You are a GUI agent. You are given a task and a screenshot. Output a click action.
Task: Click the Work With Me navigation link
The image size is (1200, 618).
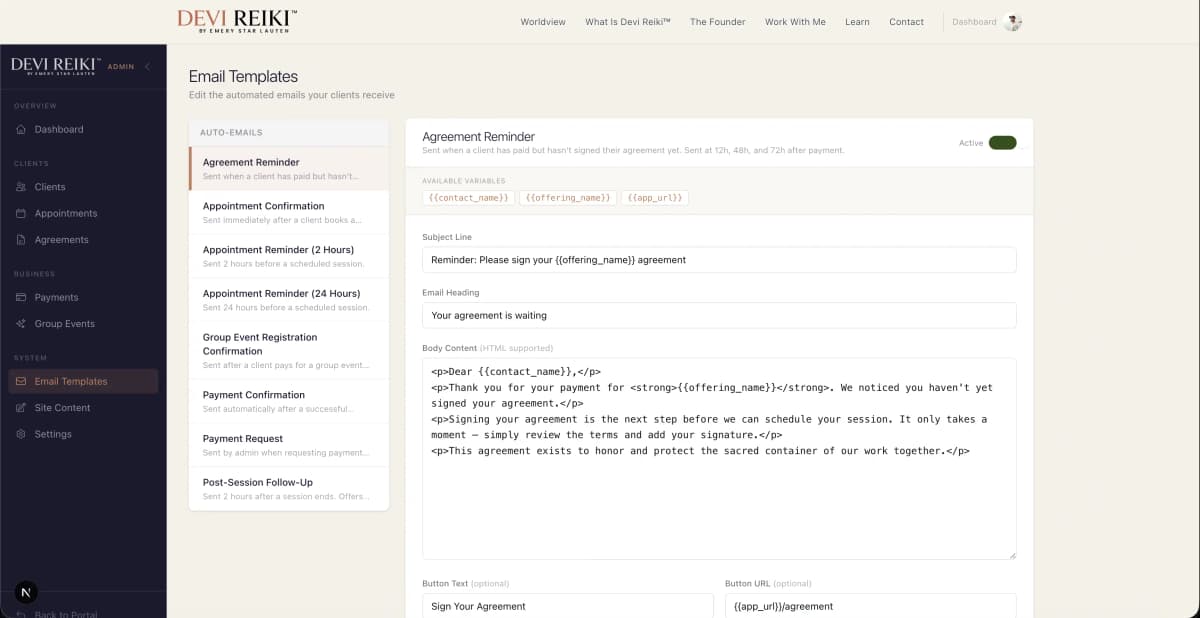click(x=795, y=21)
